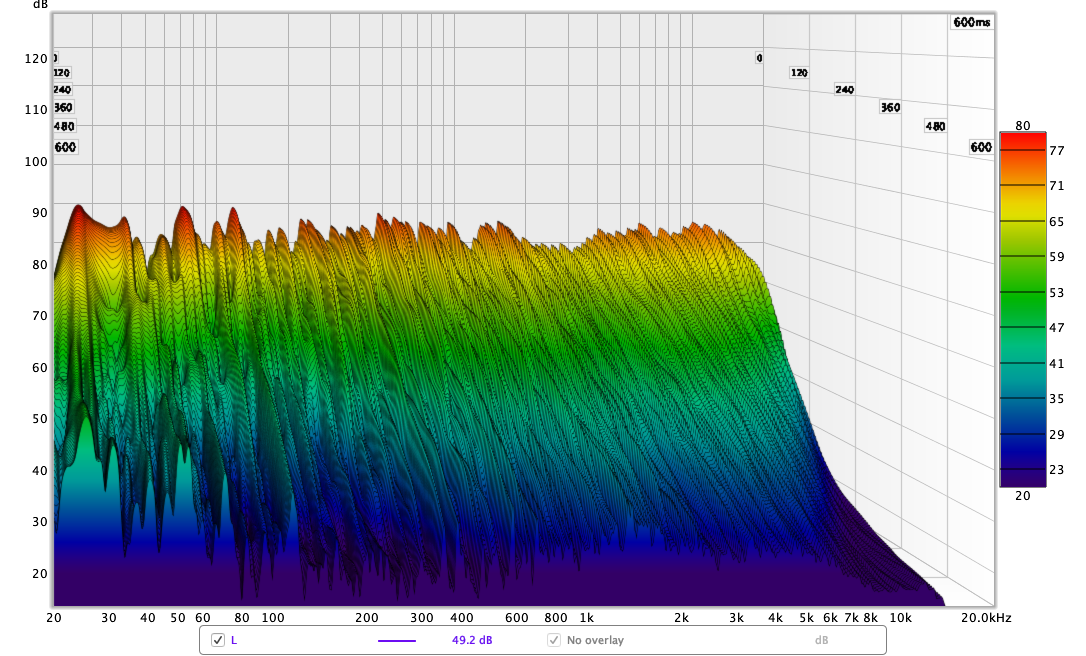This screenshot has width=1086, height=656.
Task: Click the dark purple bottom of color scale
Action: click(x=1022, y=478)
